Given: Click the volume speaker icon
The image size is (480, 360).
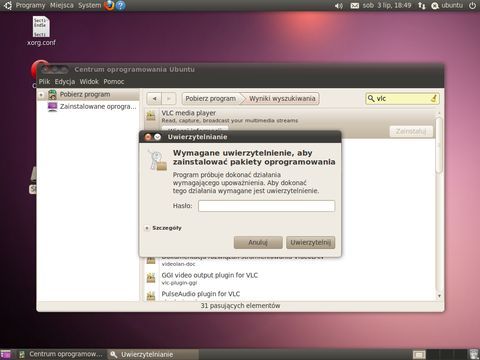Looking at the screenshot, I should point(339,6).
